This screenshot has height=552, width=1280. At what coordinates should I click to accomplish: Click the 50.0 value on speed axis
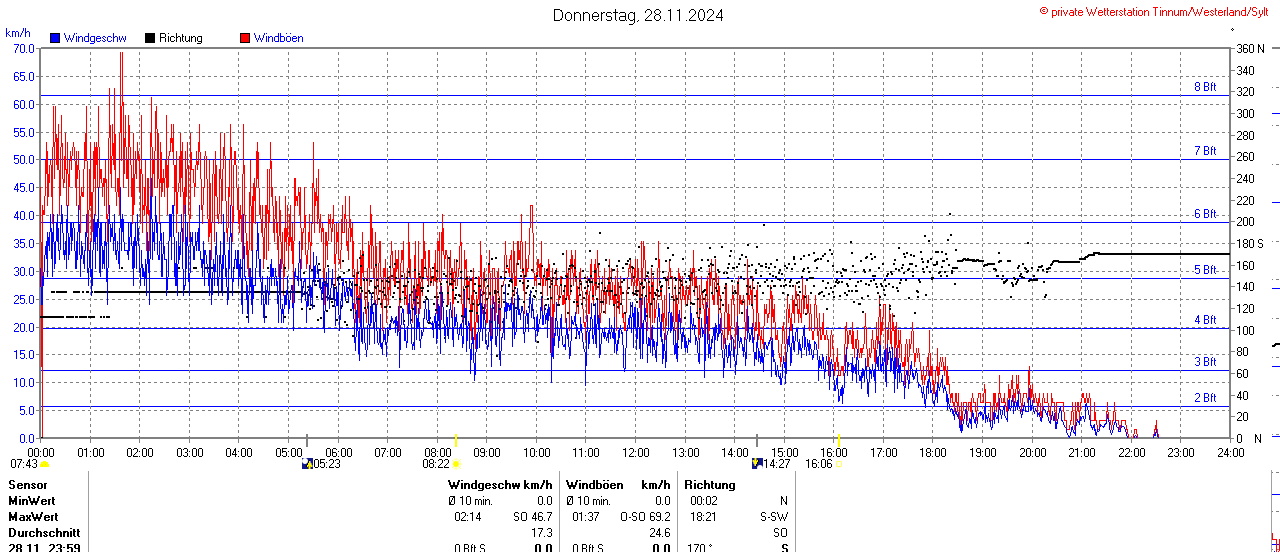[23, 159]
